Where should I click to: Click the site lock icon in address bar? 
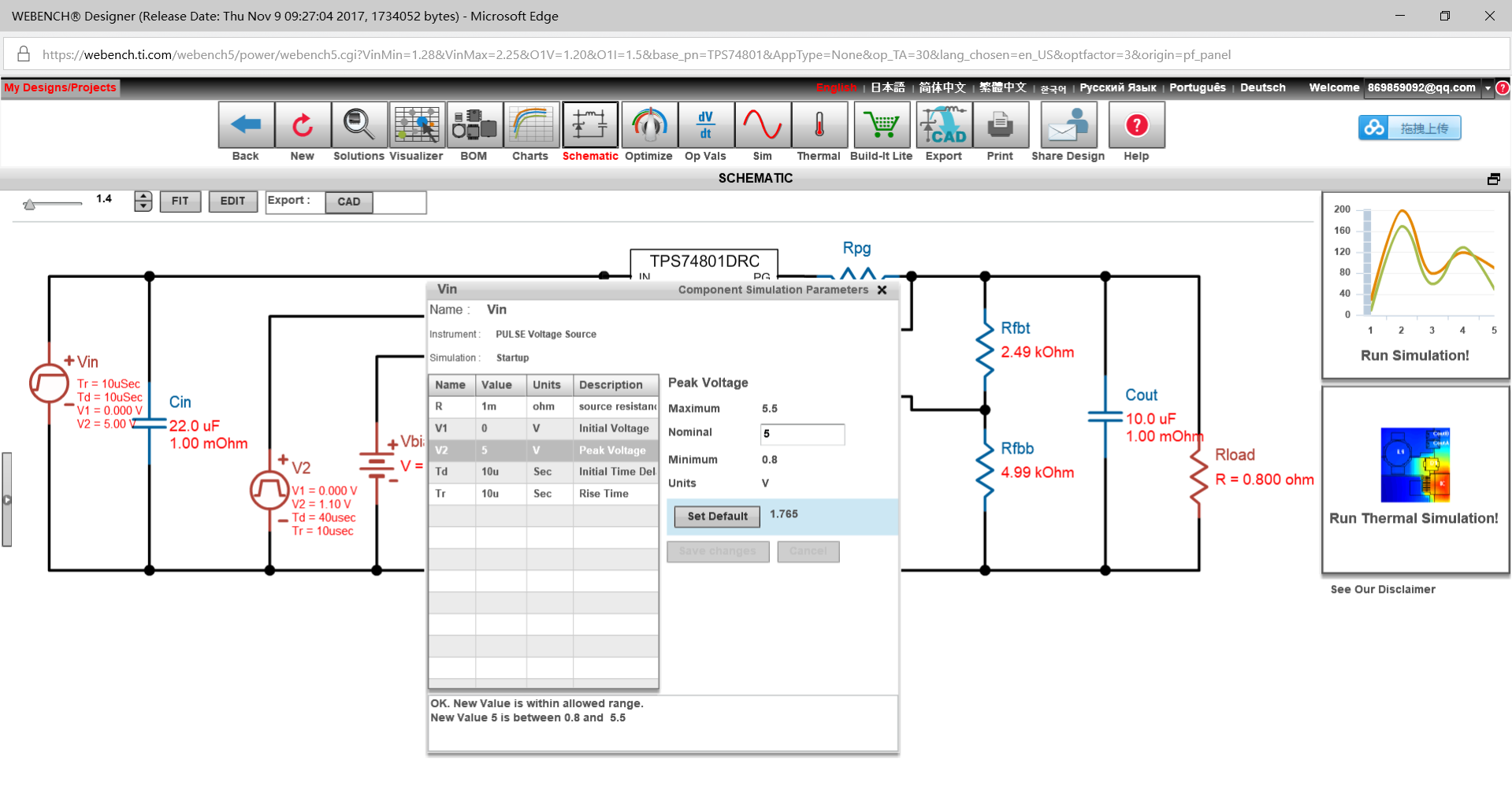pyautogui.click(x=24, y=54)
